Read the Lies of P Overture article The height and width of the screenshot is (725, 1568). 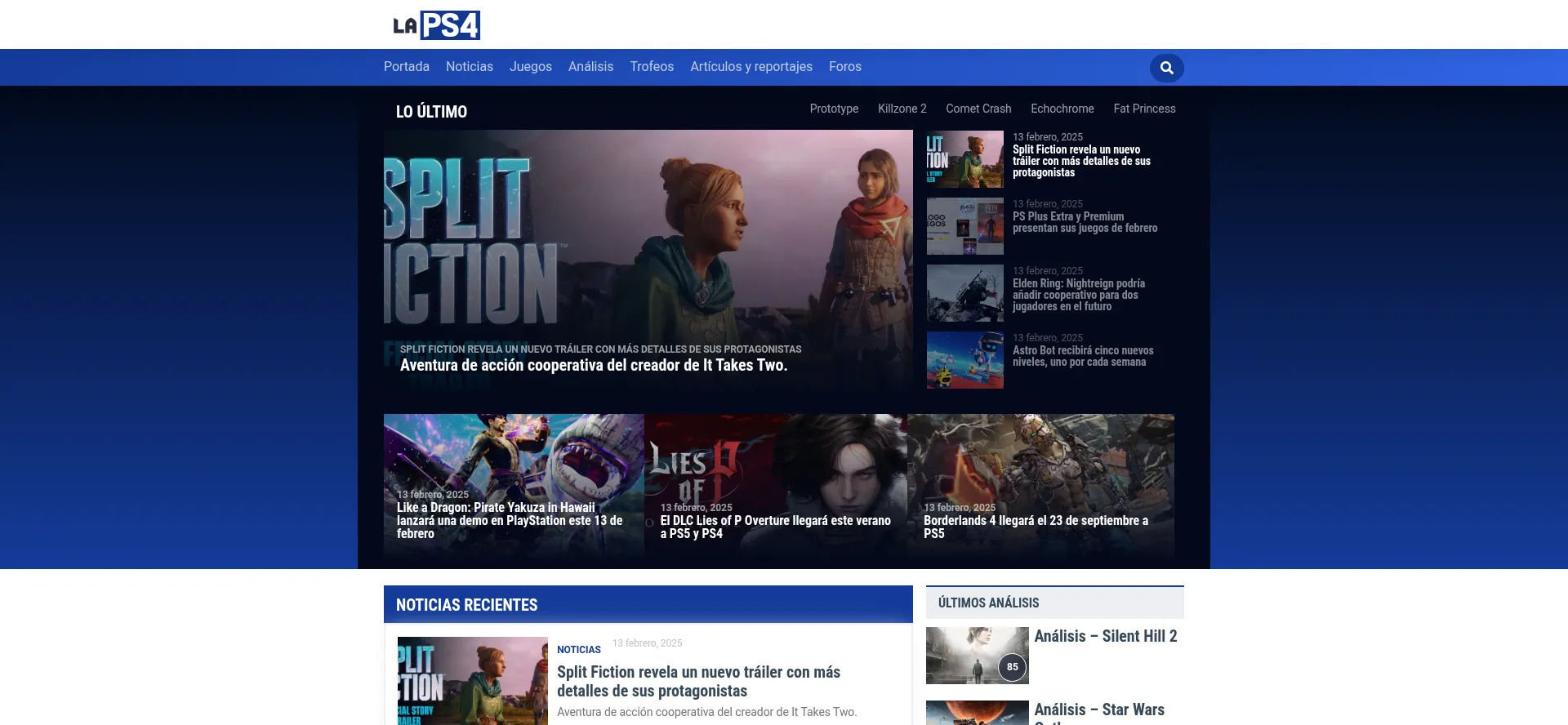click(775, 527)
